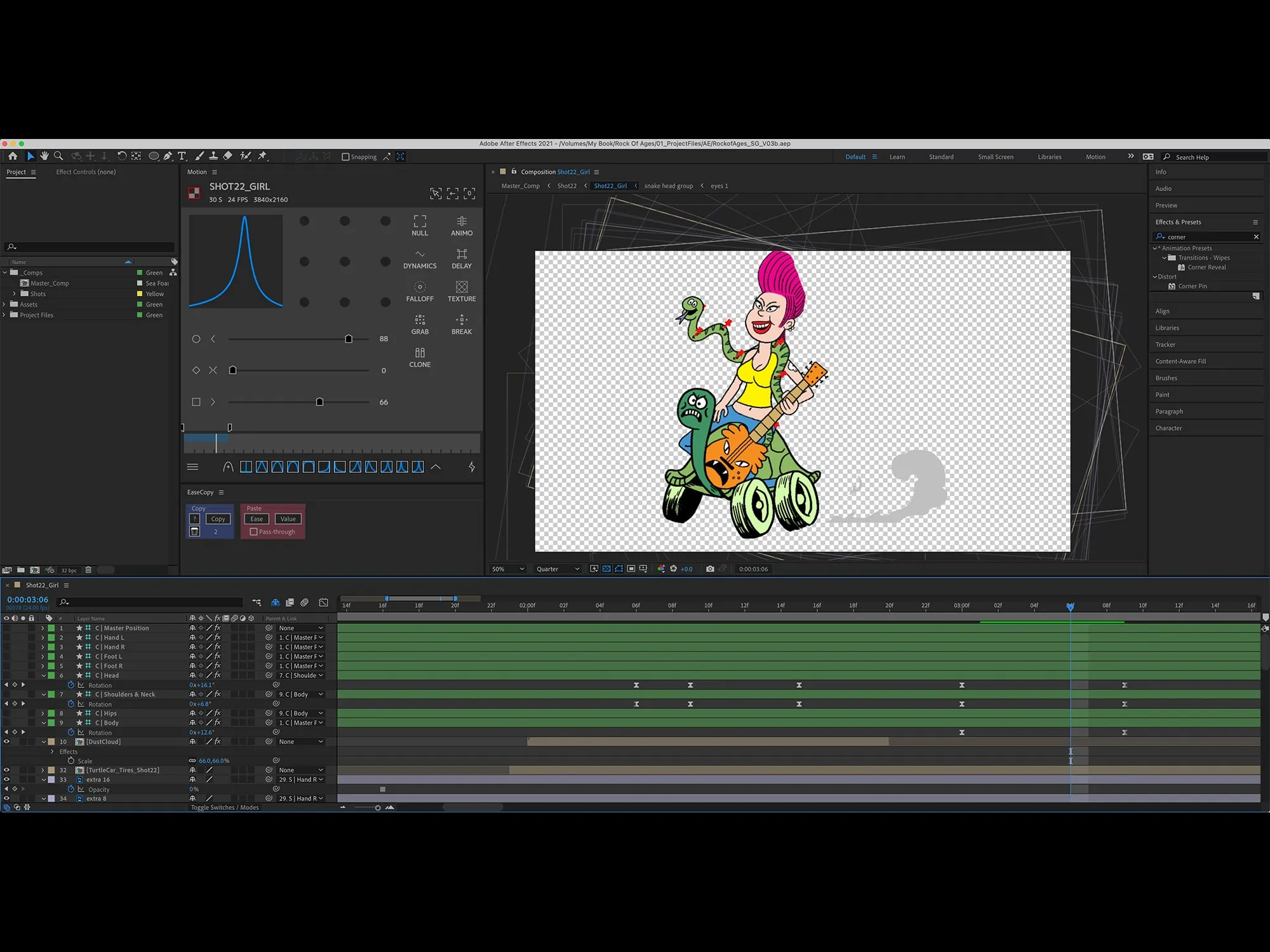Hide the TurtleCar_Tires_Shot22 layer eye

pyautogui.click(x=7, y=770)
